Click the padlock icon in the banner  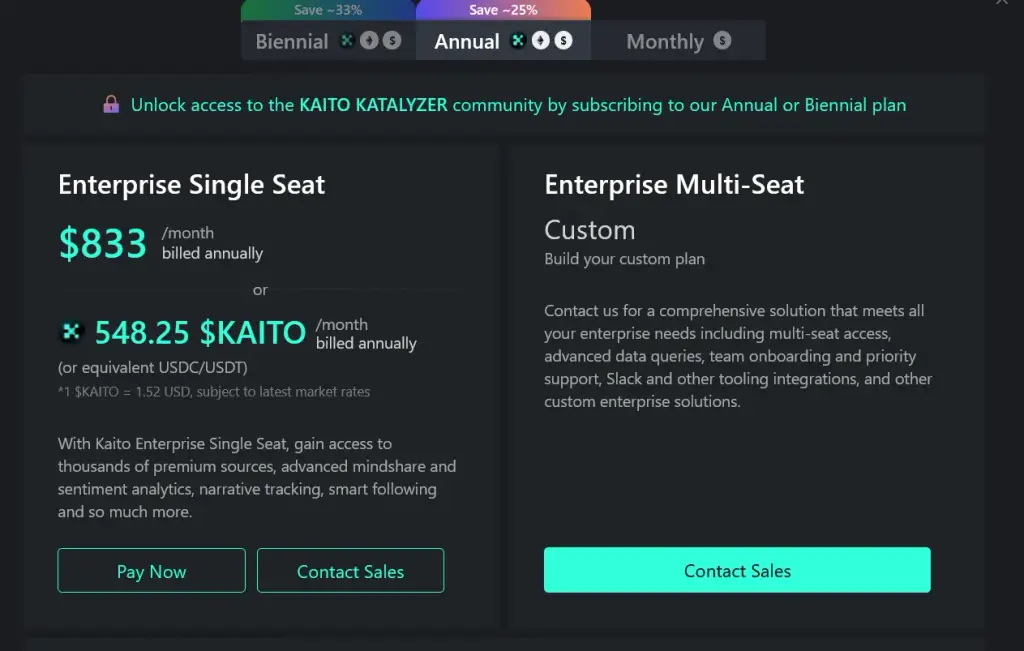point(111,104)
